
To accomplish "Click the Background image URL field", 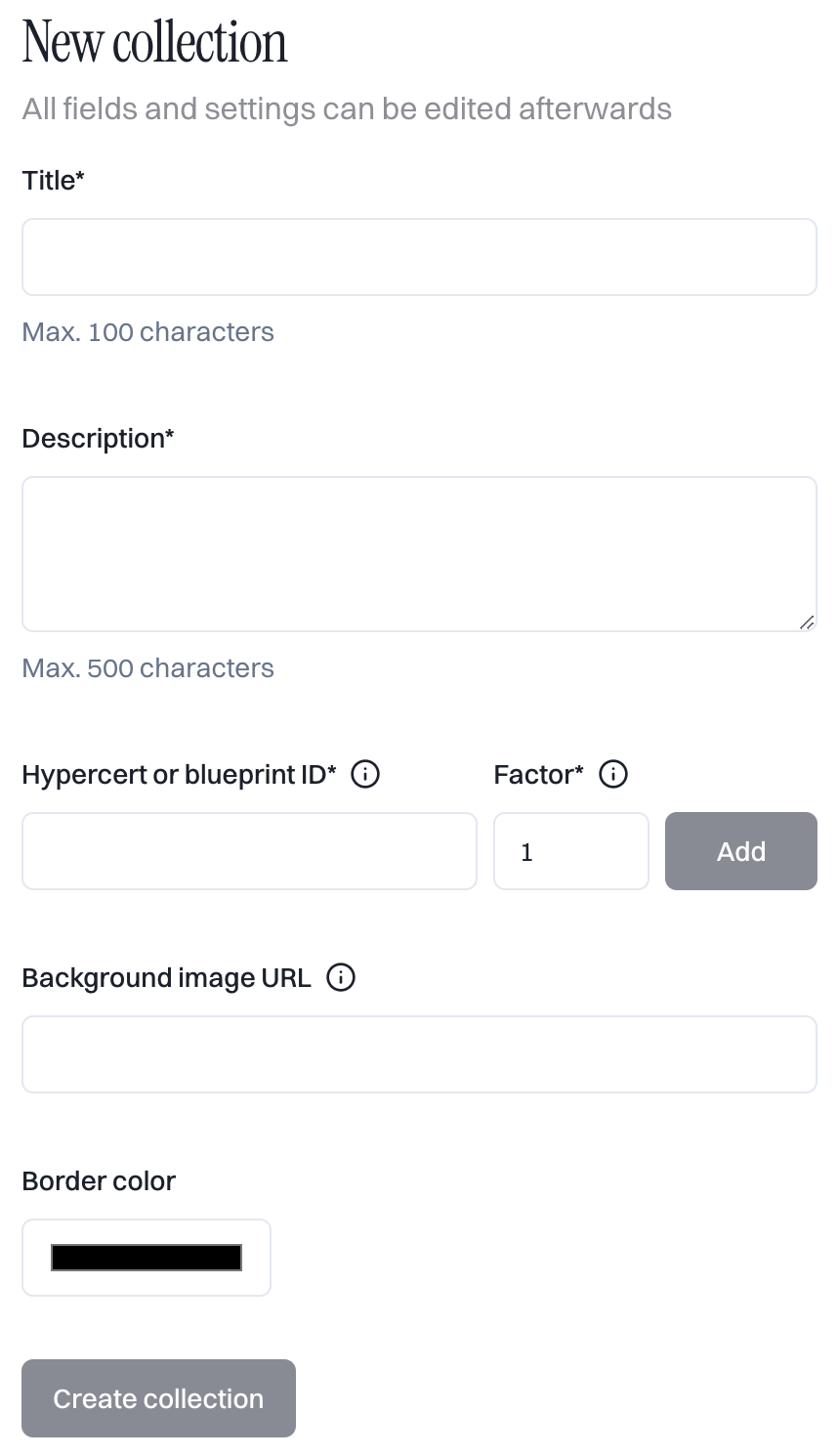I will click(419, 1054).
